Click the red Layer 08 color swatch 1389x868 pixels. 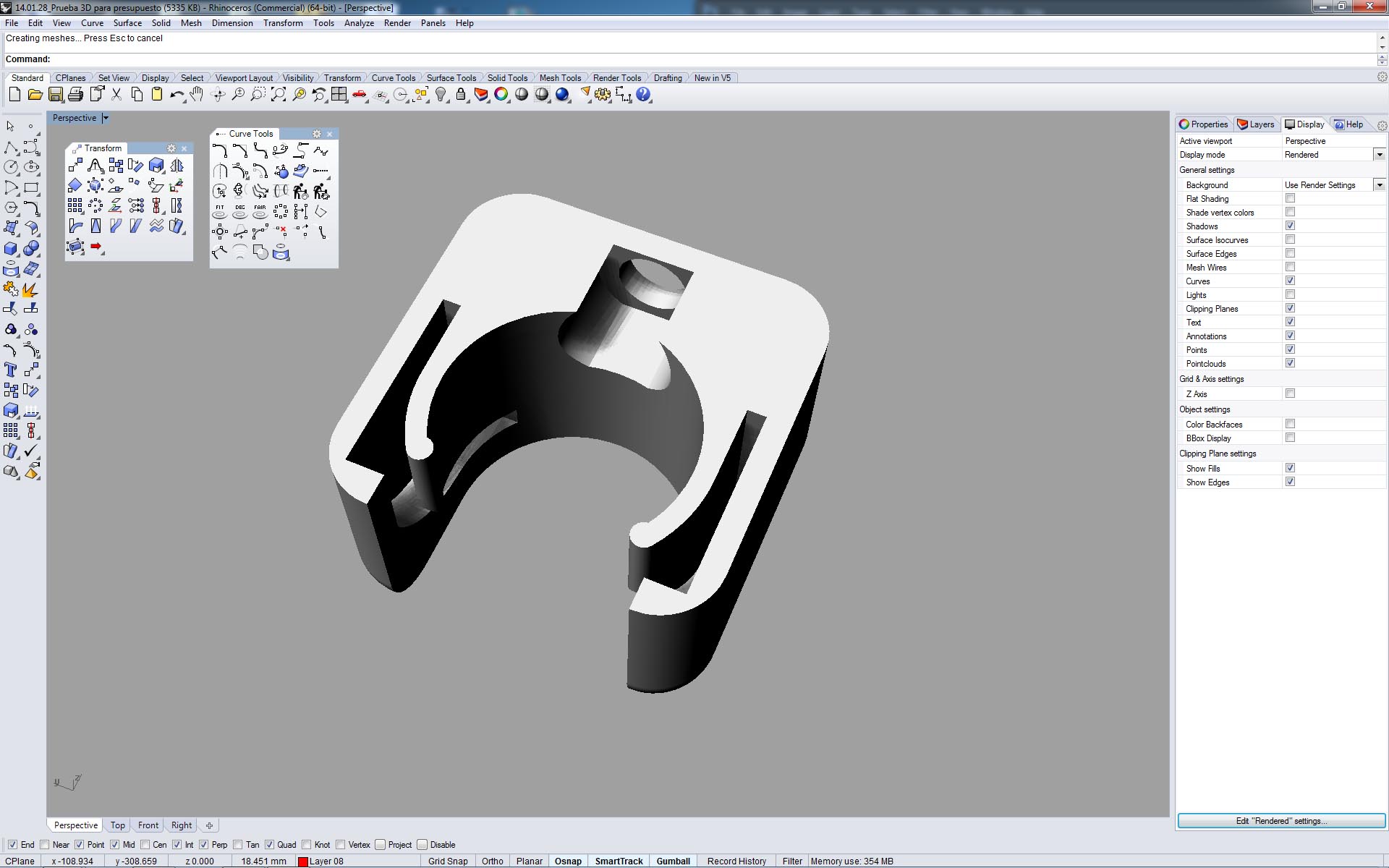click(303, 861)
